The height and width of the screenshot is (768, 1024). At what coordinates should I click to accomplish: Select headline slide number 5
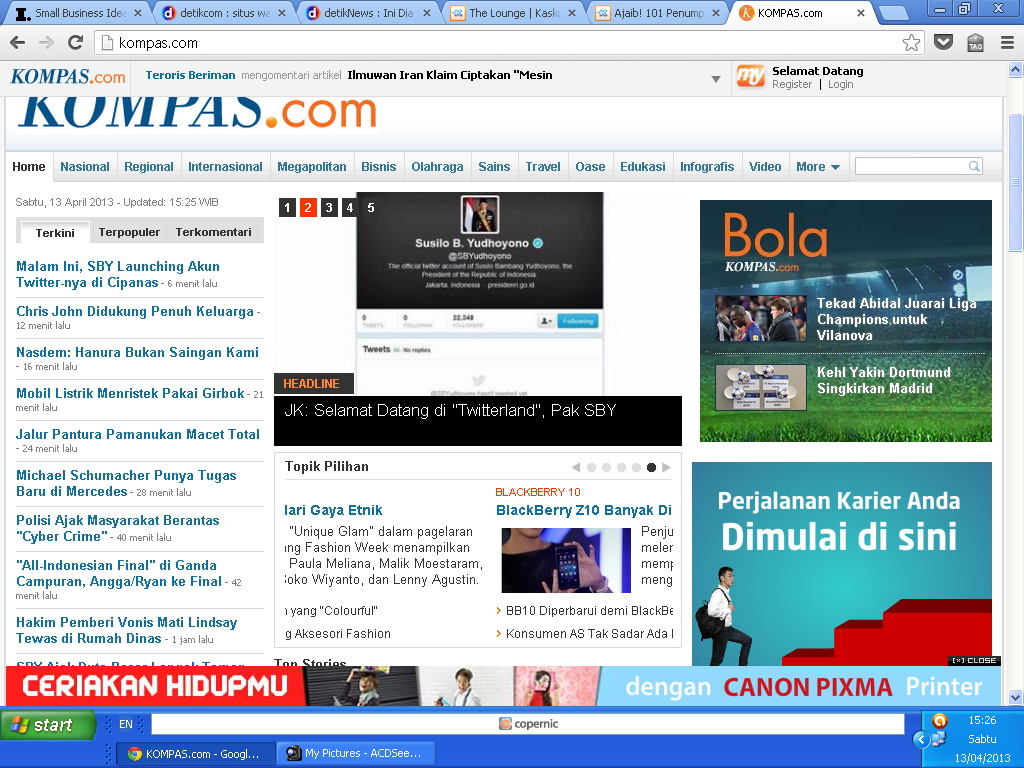tap(371, 208)
